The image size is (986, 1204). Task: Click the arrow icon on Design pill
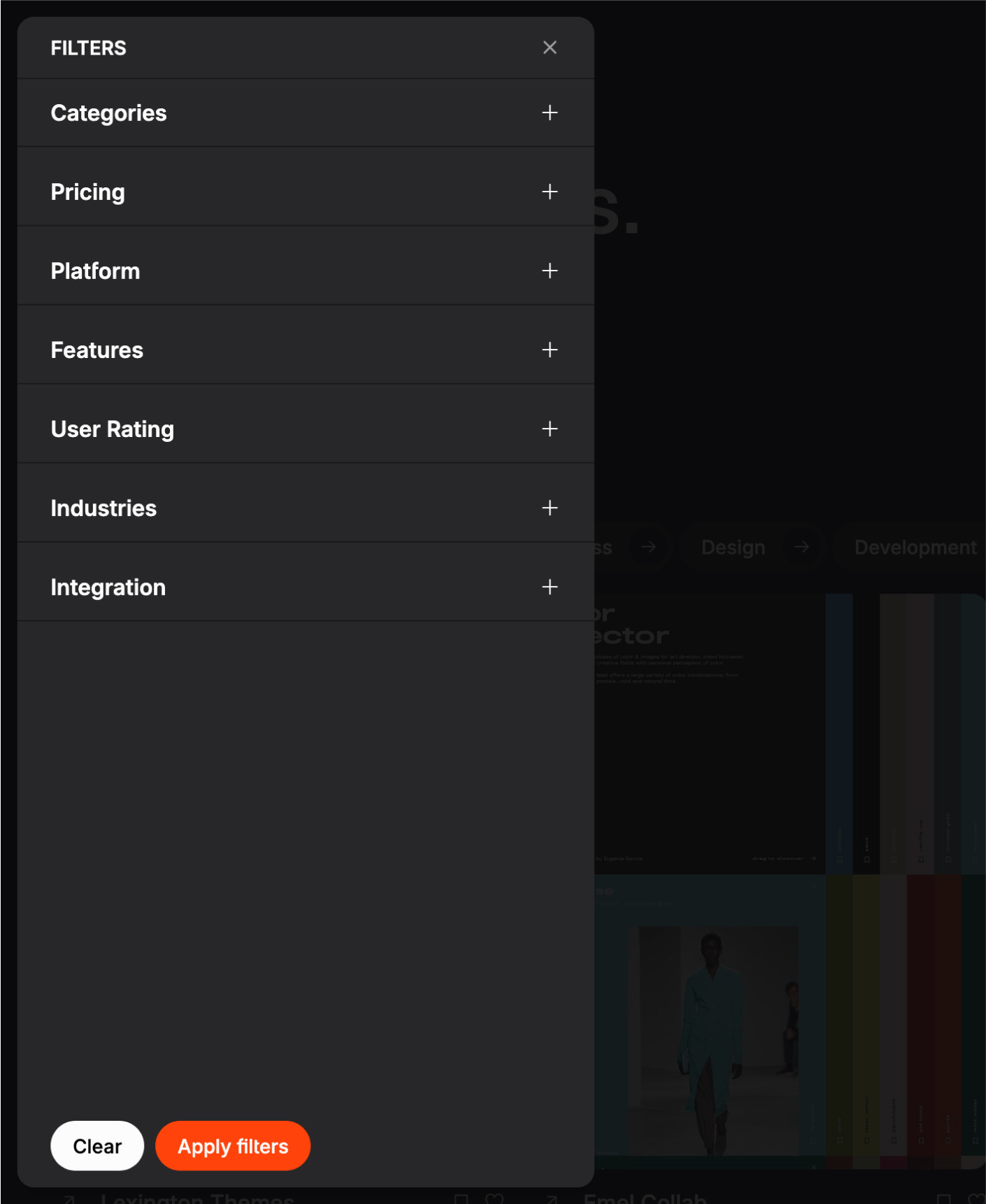(801, 547)
